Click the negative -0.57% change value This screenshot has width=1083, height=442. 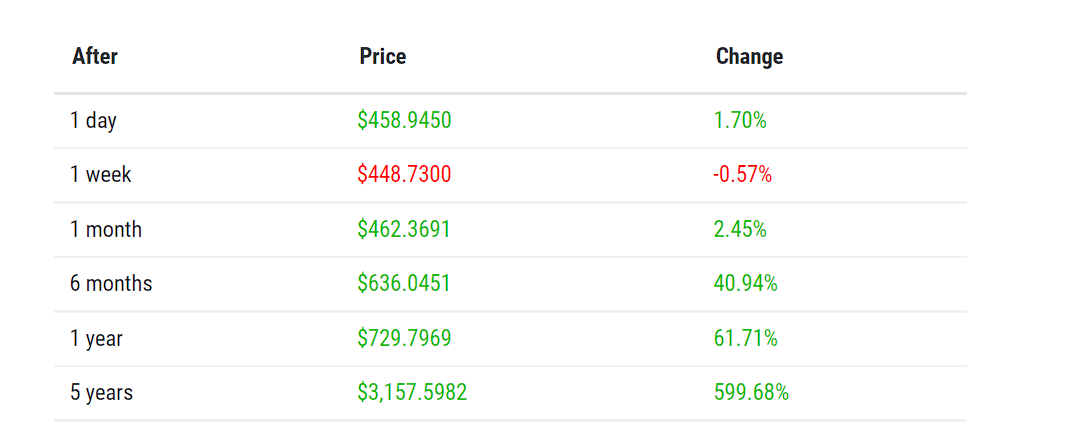[x=742, y=175]
